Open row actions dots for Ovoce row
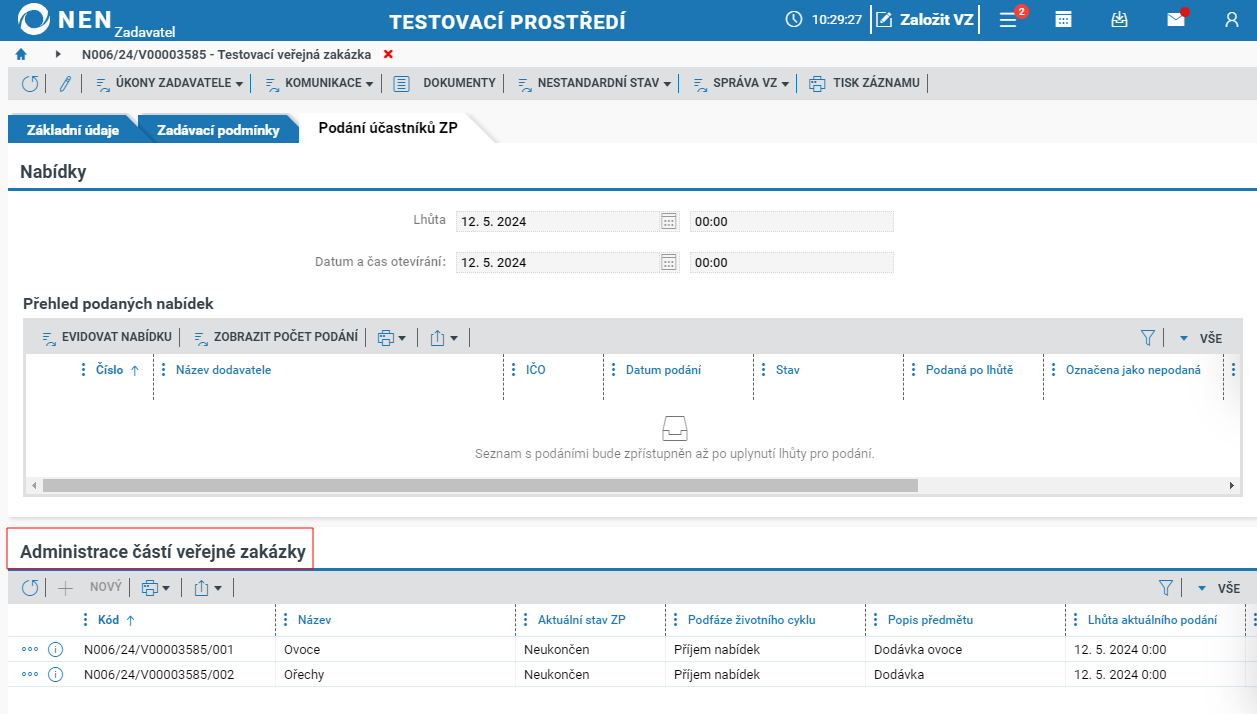 click(x=30, y=649)
